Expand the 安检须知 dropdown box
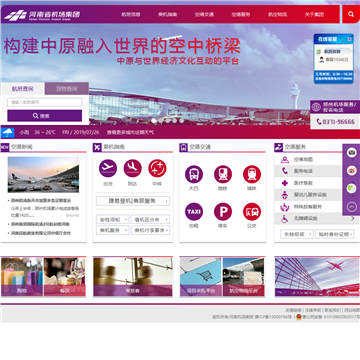360x360 pixels. tap(112, 219)
